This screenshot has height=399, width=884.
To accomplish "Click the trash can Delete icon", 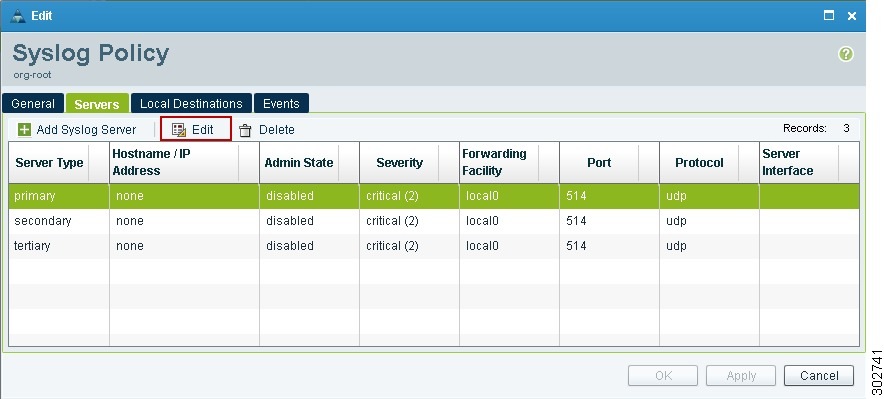I will pos(245,130).
